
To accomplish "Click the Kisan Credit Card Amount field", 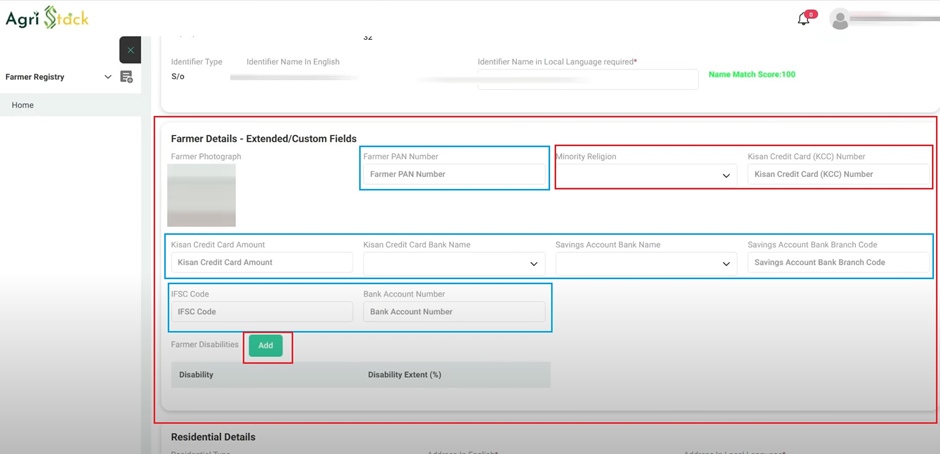I will point(262,263).
